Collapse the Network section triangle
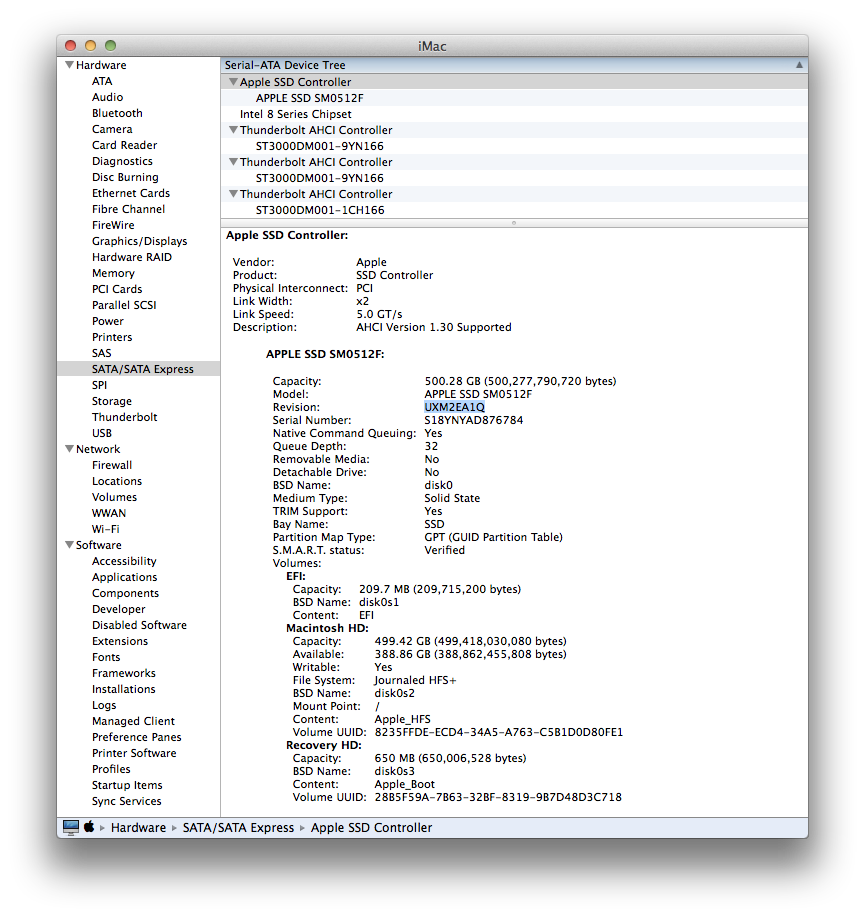865x917 pixels. tap(70, 449)
